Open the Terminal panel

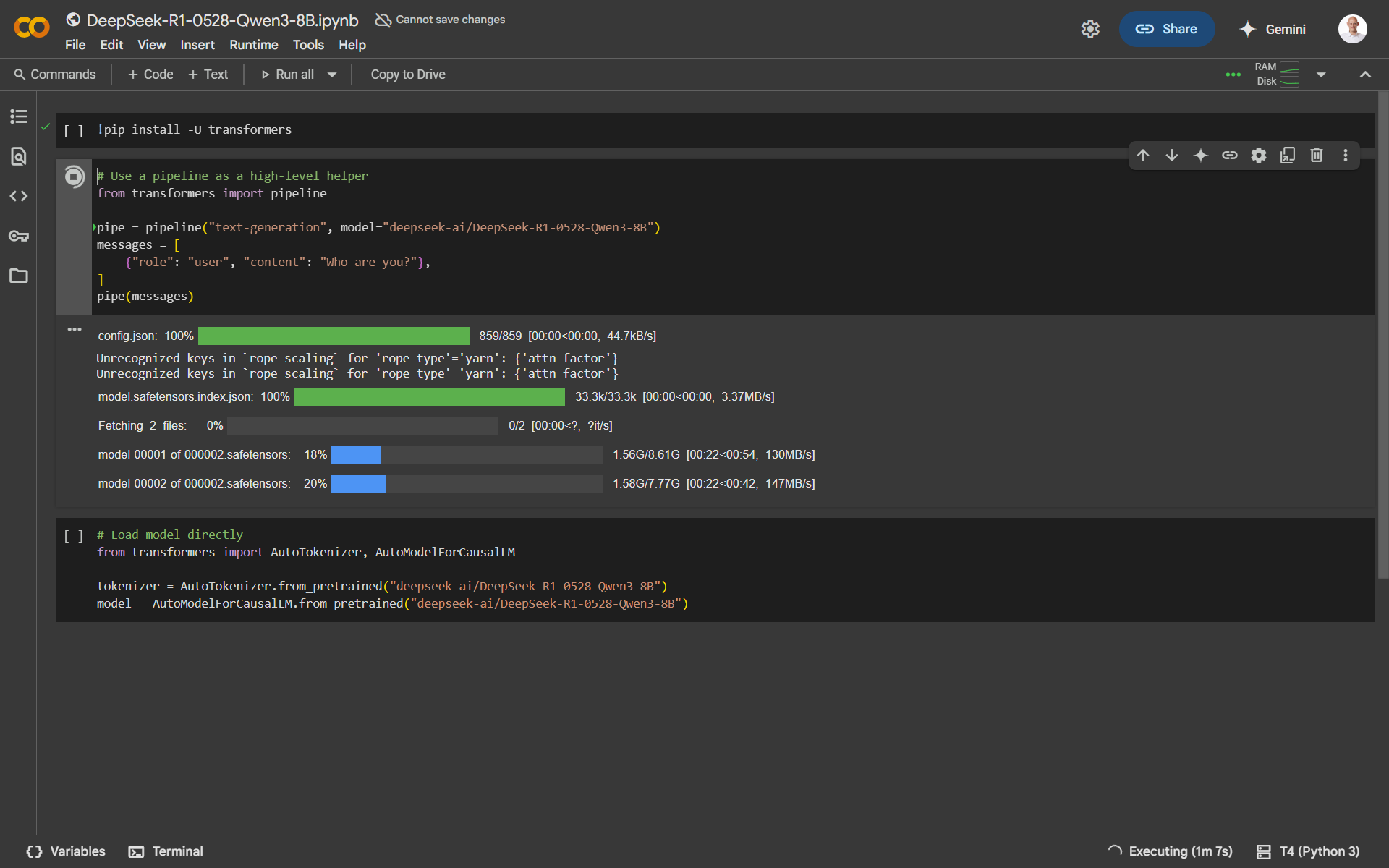tap(166, 851)
